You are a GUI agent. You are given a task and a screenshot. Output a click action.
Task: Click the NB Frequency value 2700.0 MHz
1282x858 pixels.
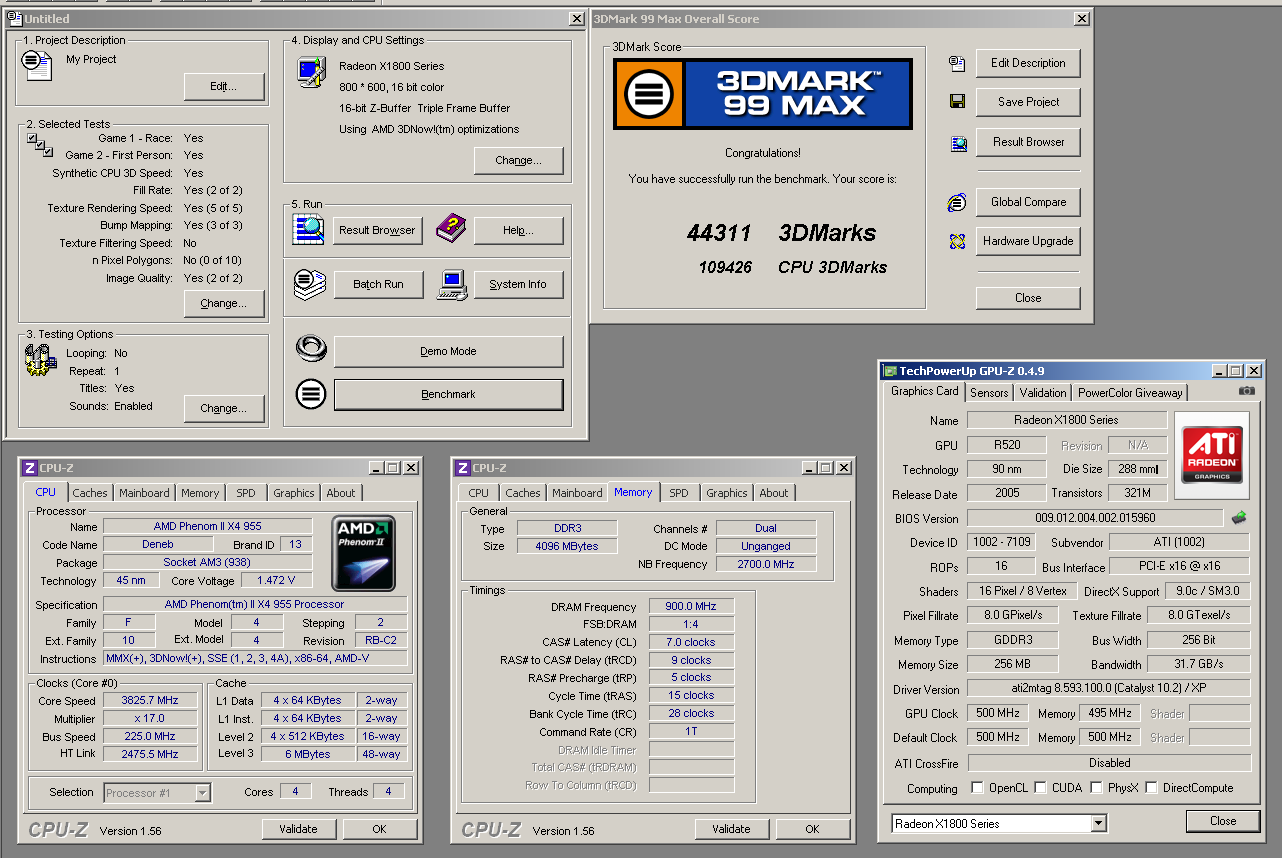pyautogui.click(x=766, y=564)
